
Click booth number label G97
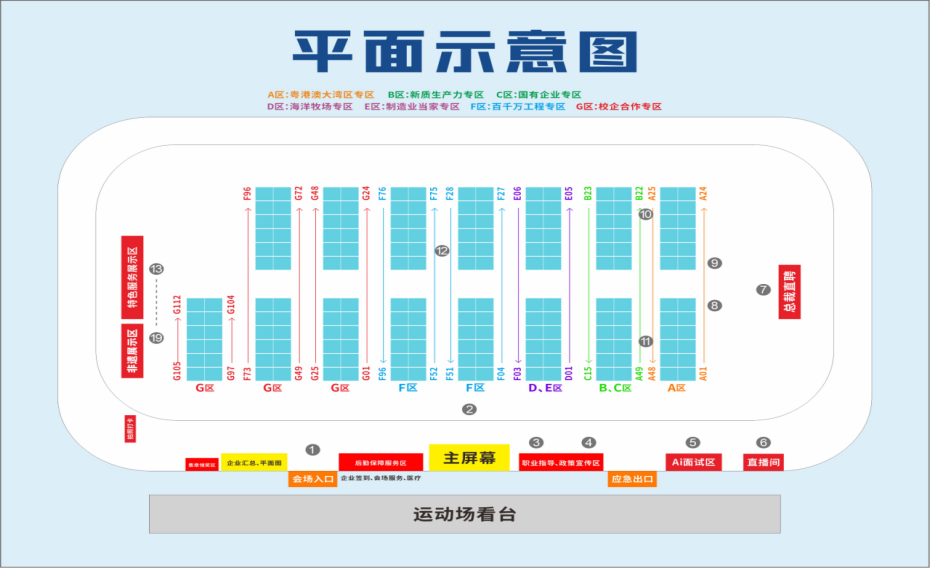click(x=231, y=373)
